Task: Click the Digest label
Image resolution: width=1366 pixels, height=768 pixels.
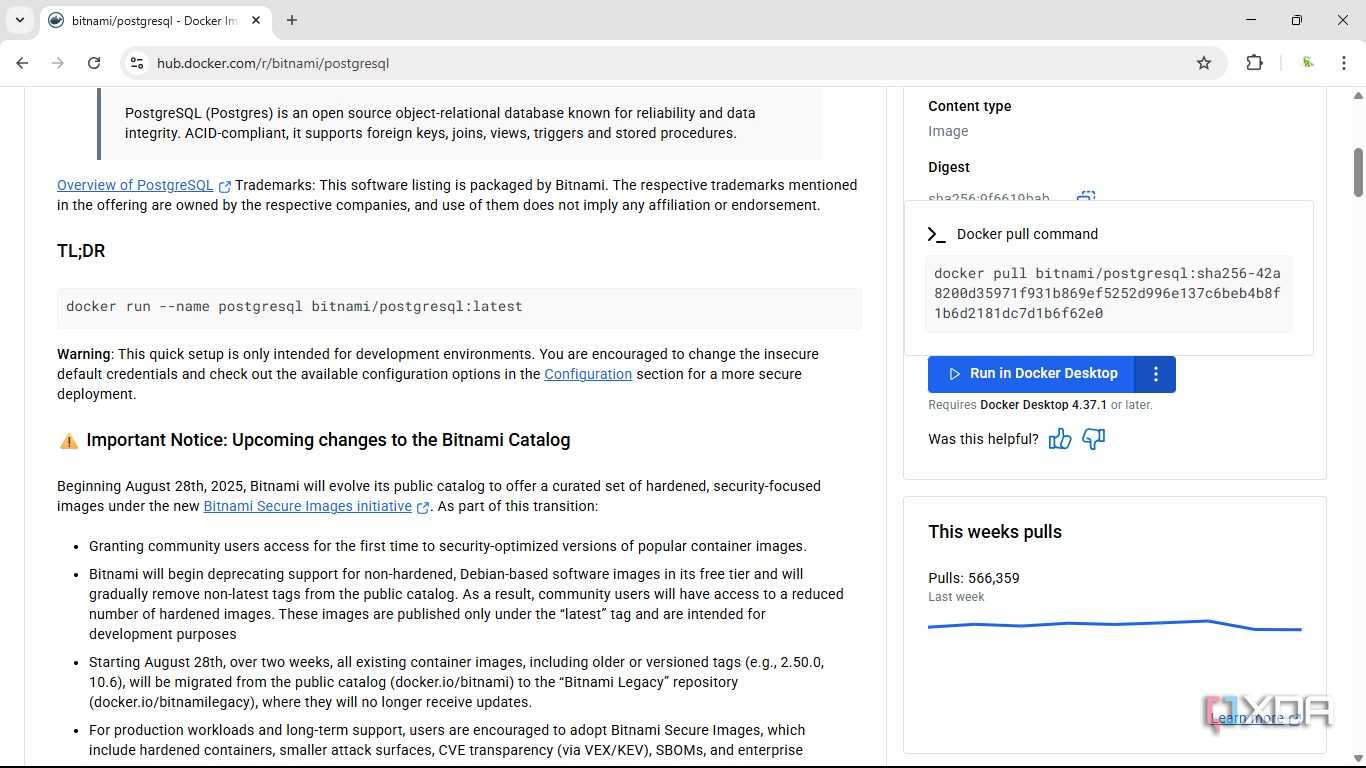Action: tap(949, 167)
